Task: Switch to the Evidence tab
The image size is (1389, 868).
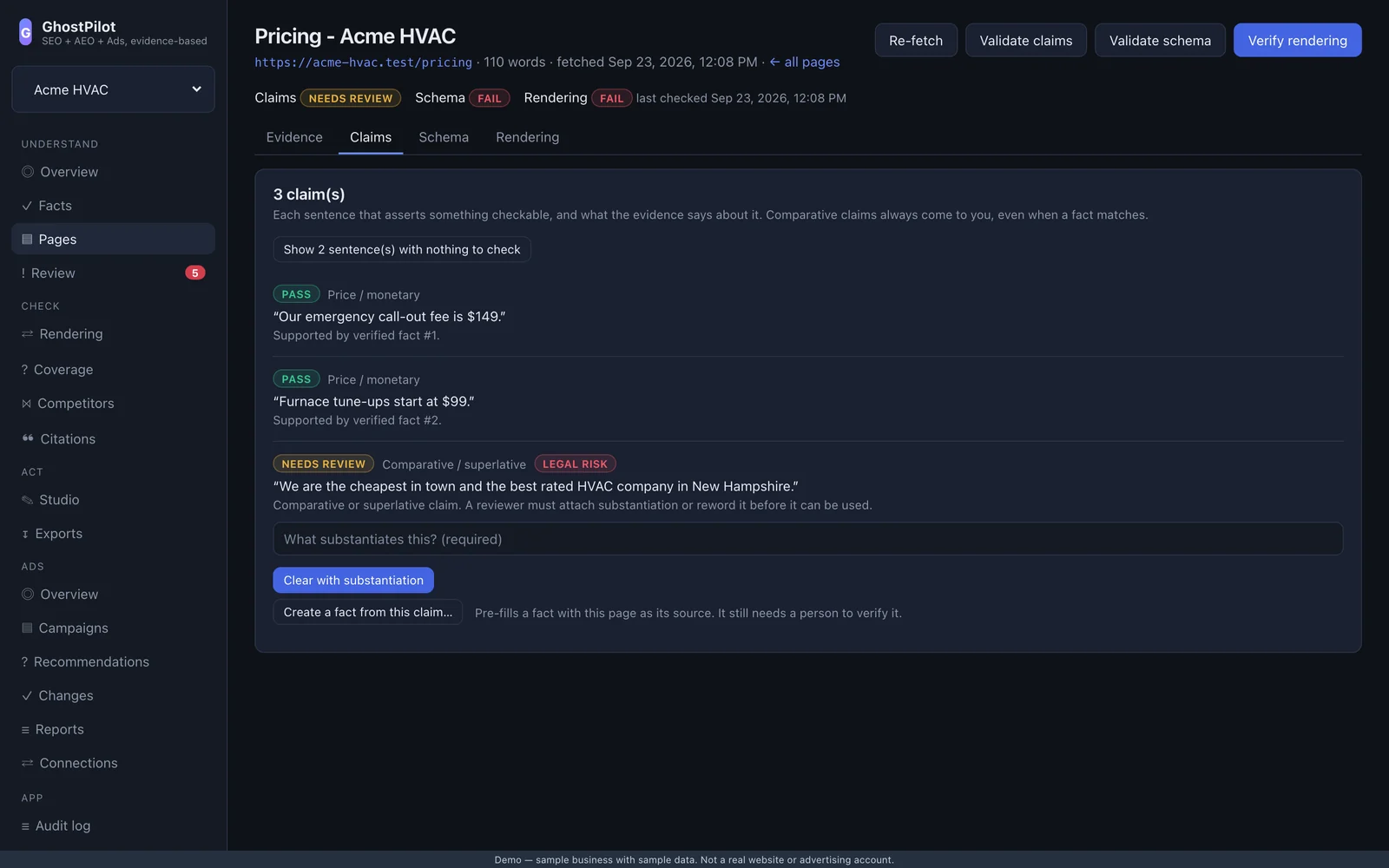Action: point(294,137)
